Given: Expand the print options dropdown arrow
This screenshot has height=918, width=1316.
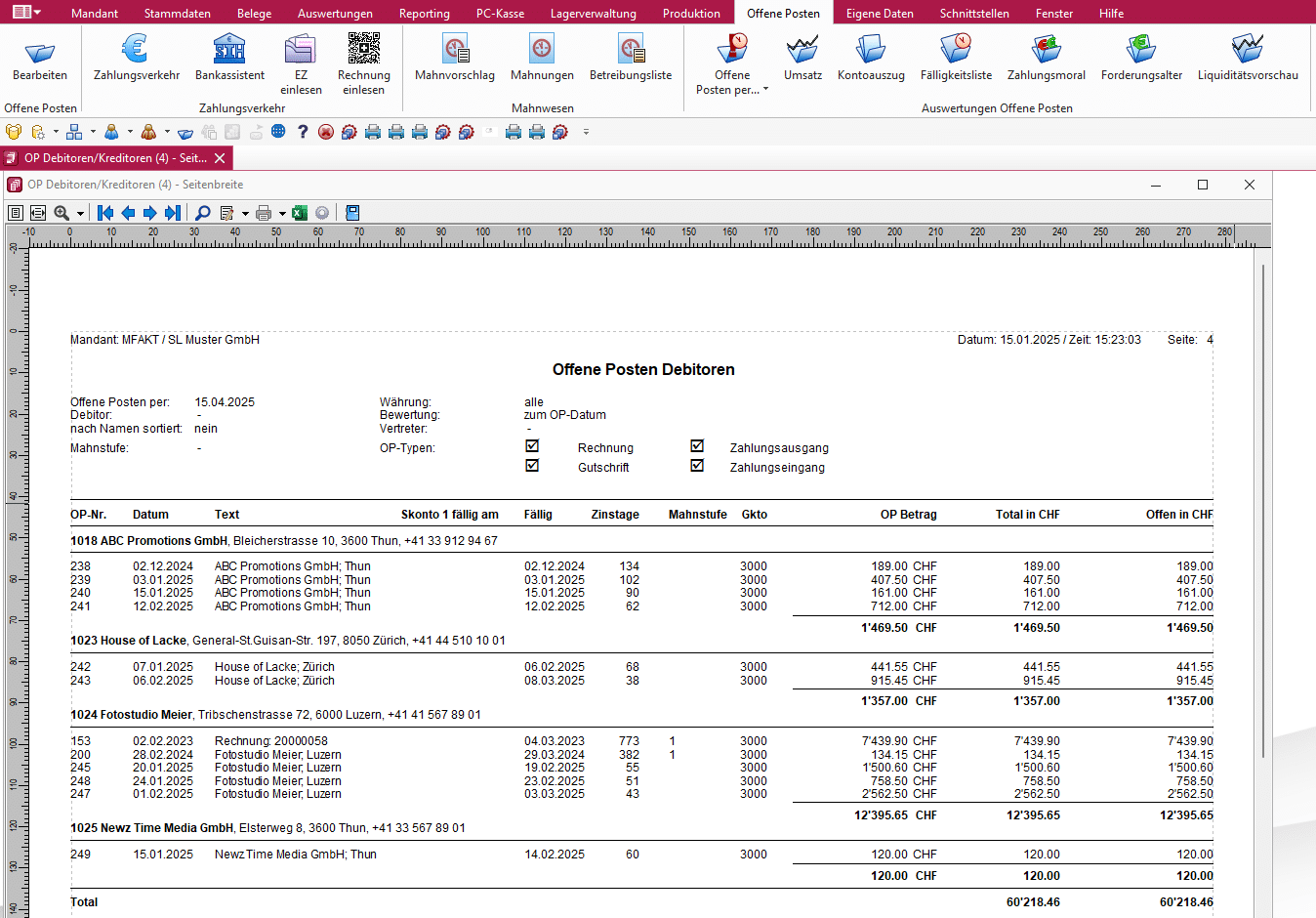Looking at the screenshot, I should click(282, 214).
